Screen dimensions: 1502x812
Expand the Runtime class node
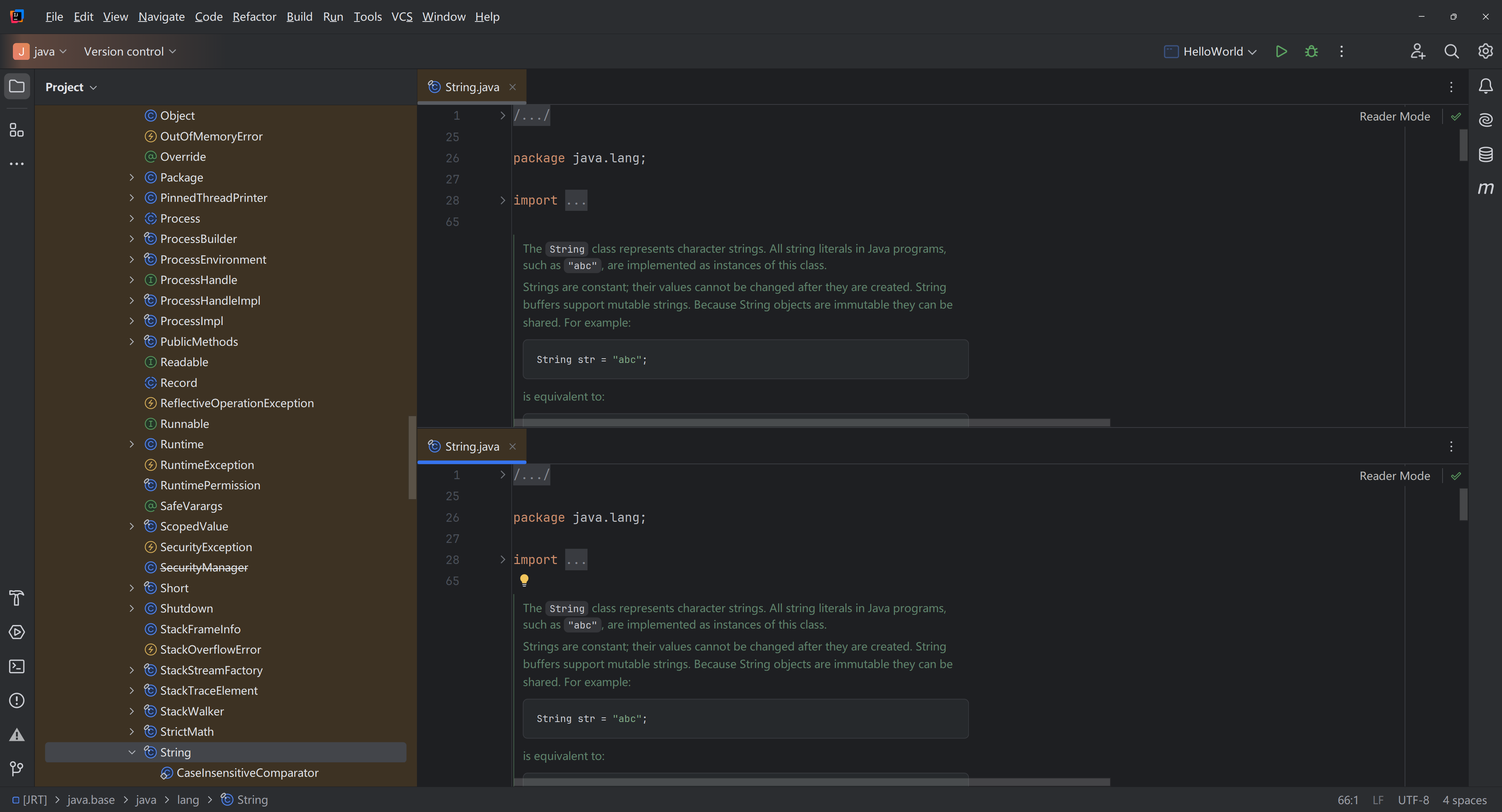click(x=132, y=444)
